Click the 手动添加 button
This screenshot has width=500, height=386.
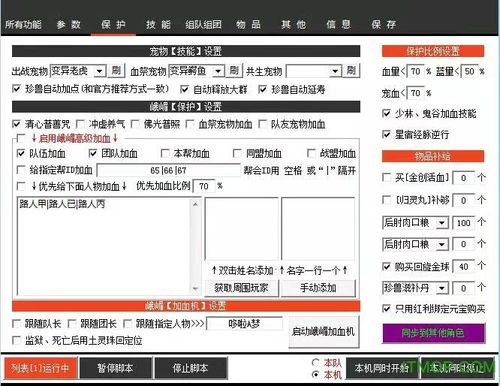point(318,288)
